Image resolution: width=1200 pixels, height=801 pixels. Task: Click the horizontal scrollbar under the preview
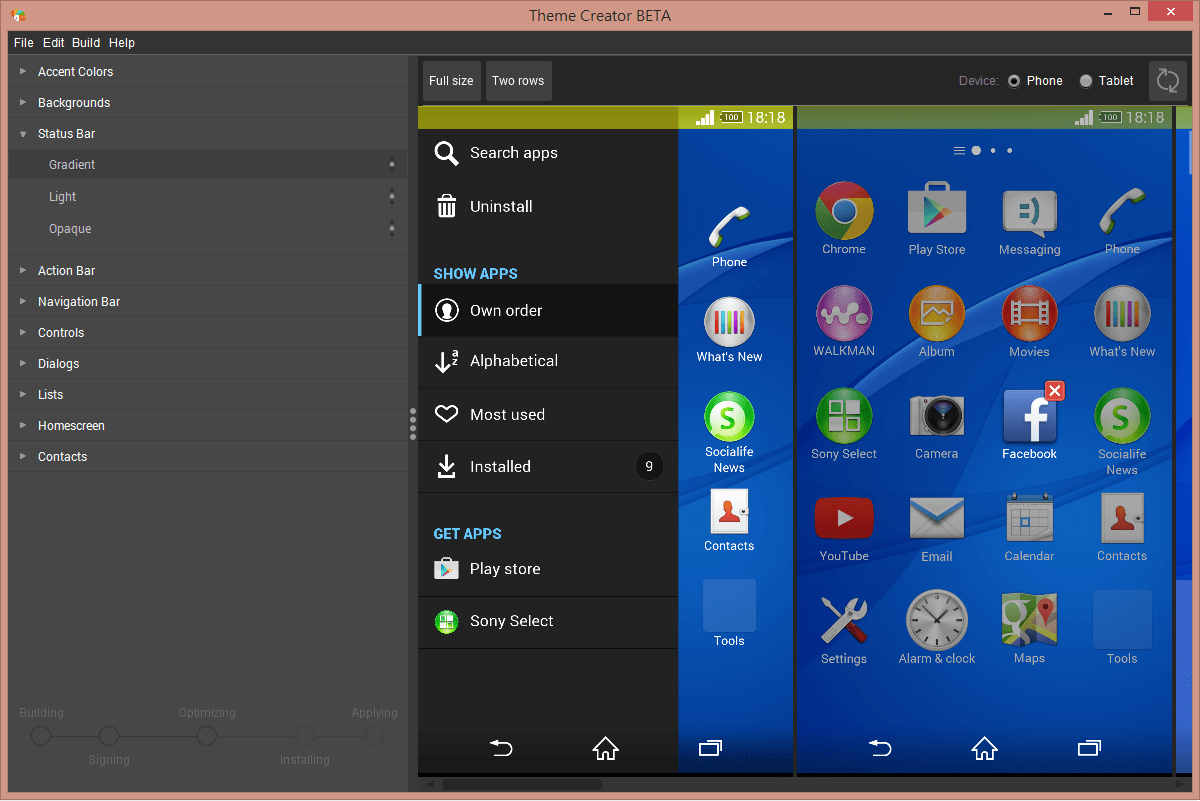(522, 785)
